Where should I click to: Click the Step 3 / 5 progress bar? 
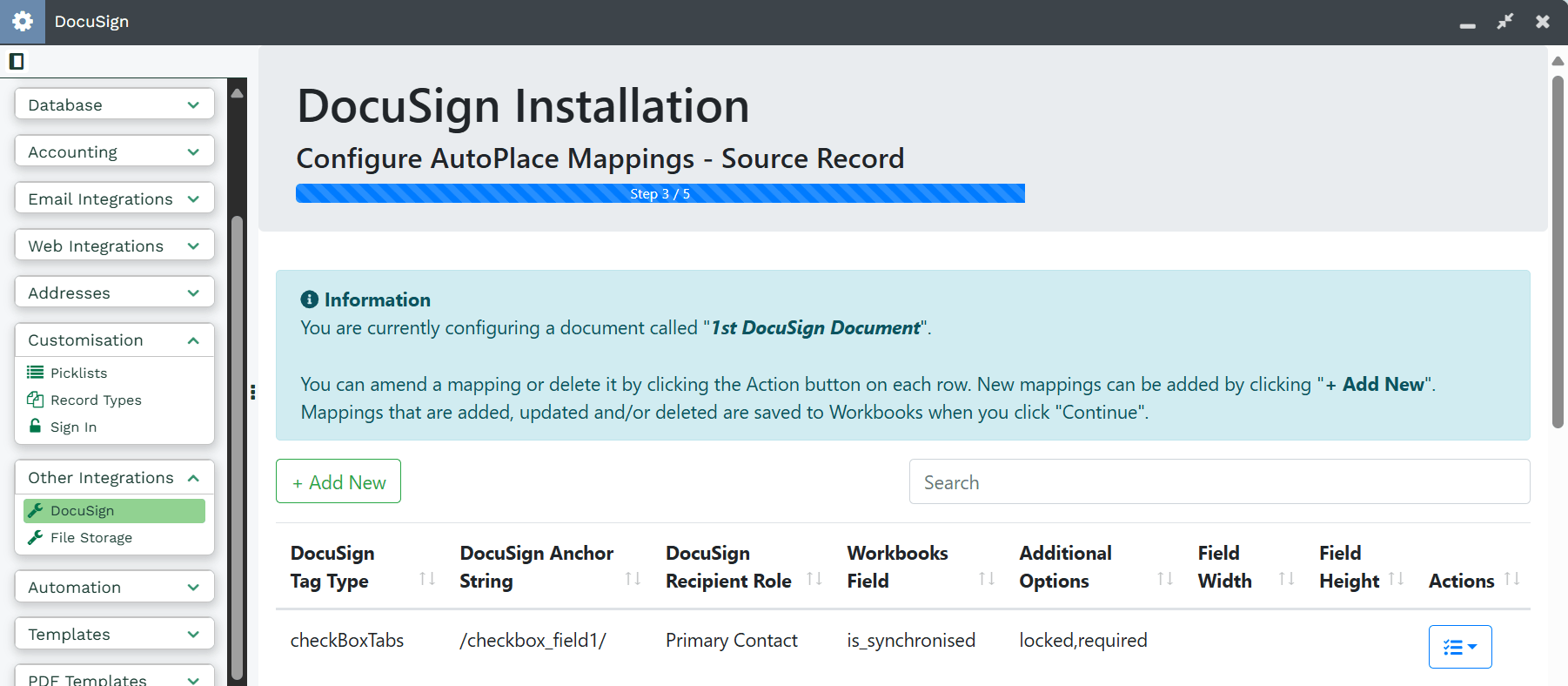tap(660, 193)
